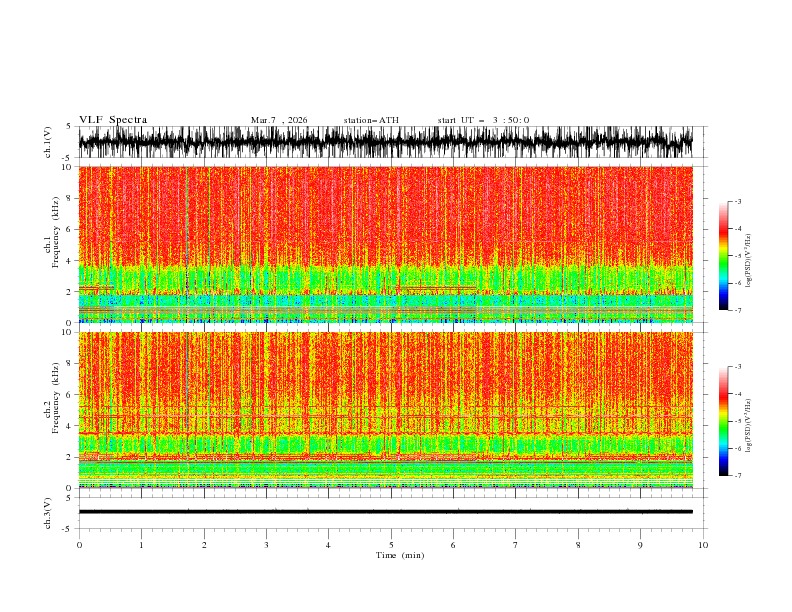Image resolution: width=792 pixels, height=612 pixels.
Task: Click the ch.2 spectrogram plot
Action: (385, 410)
